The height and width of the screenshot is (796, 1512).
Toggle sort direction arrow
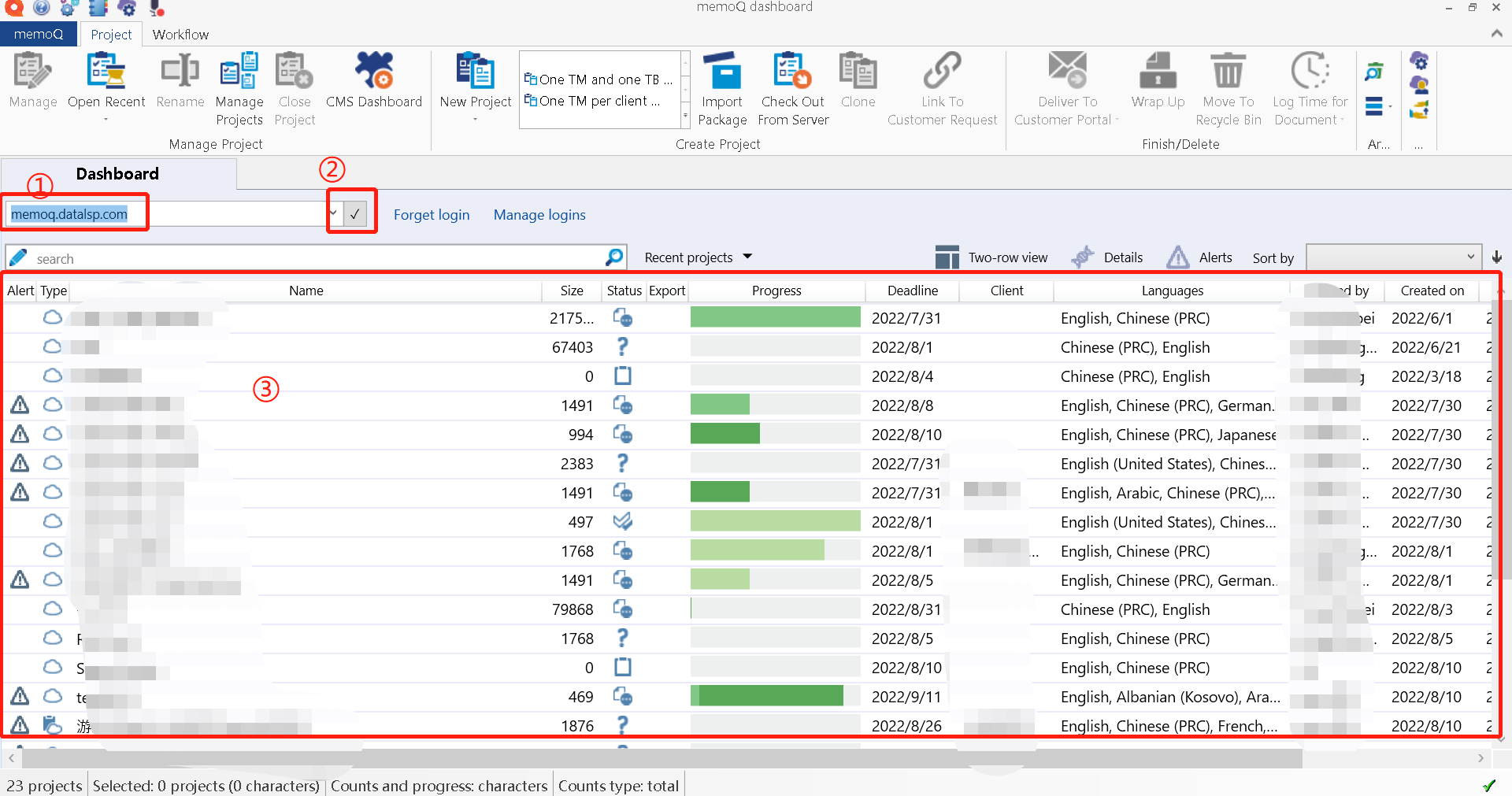click(1496, 257)
